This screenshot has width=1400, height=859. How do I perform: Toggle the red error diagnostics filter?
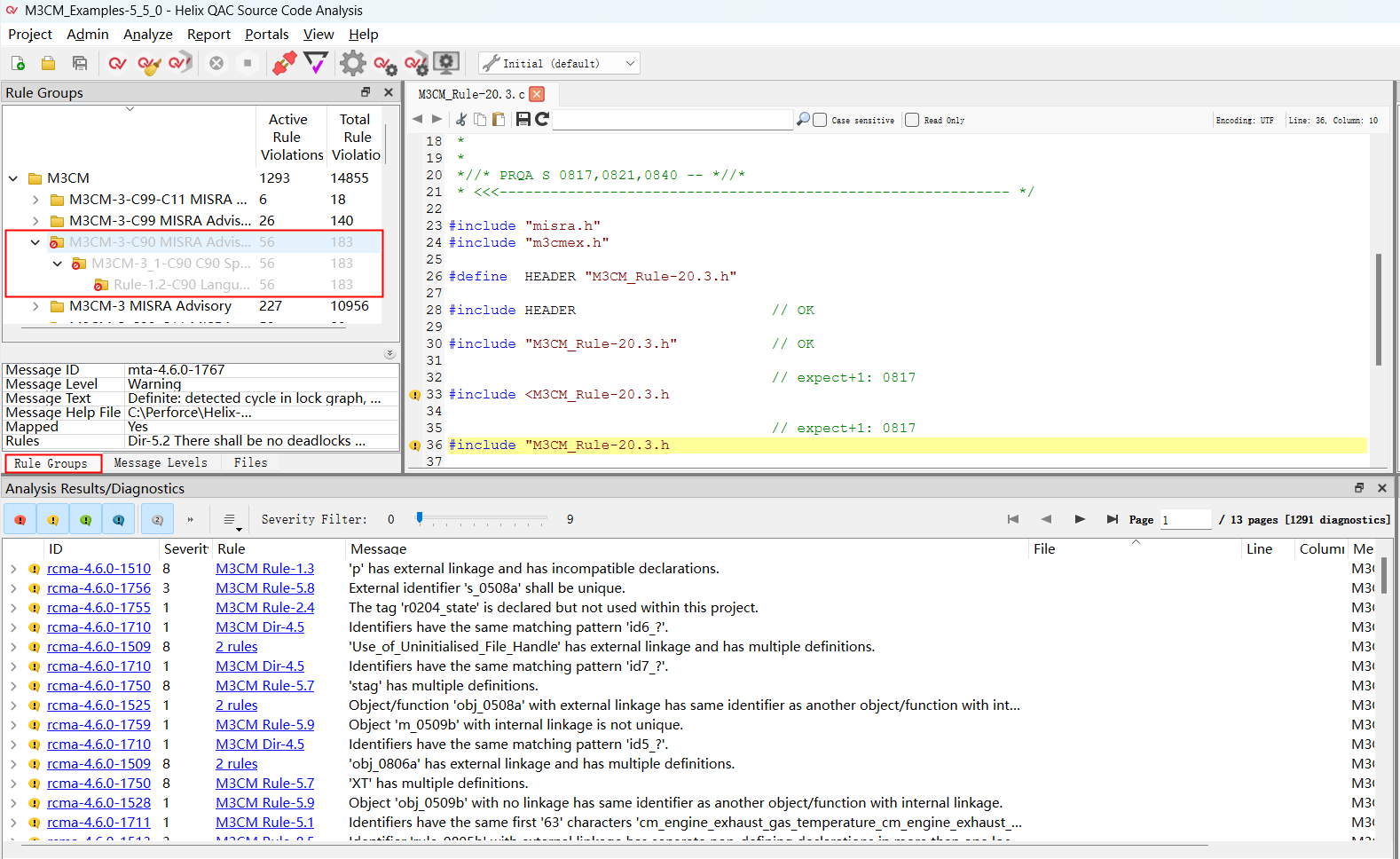tap(20, 520)
